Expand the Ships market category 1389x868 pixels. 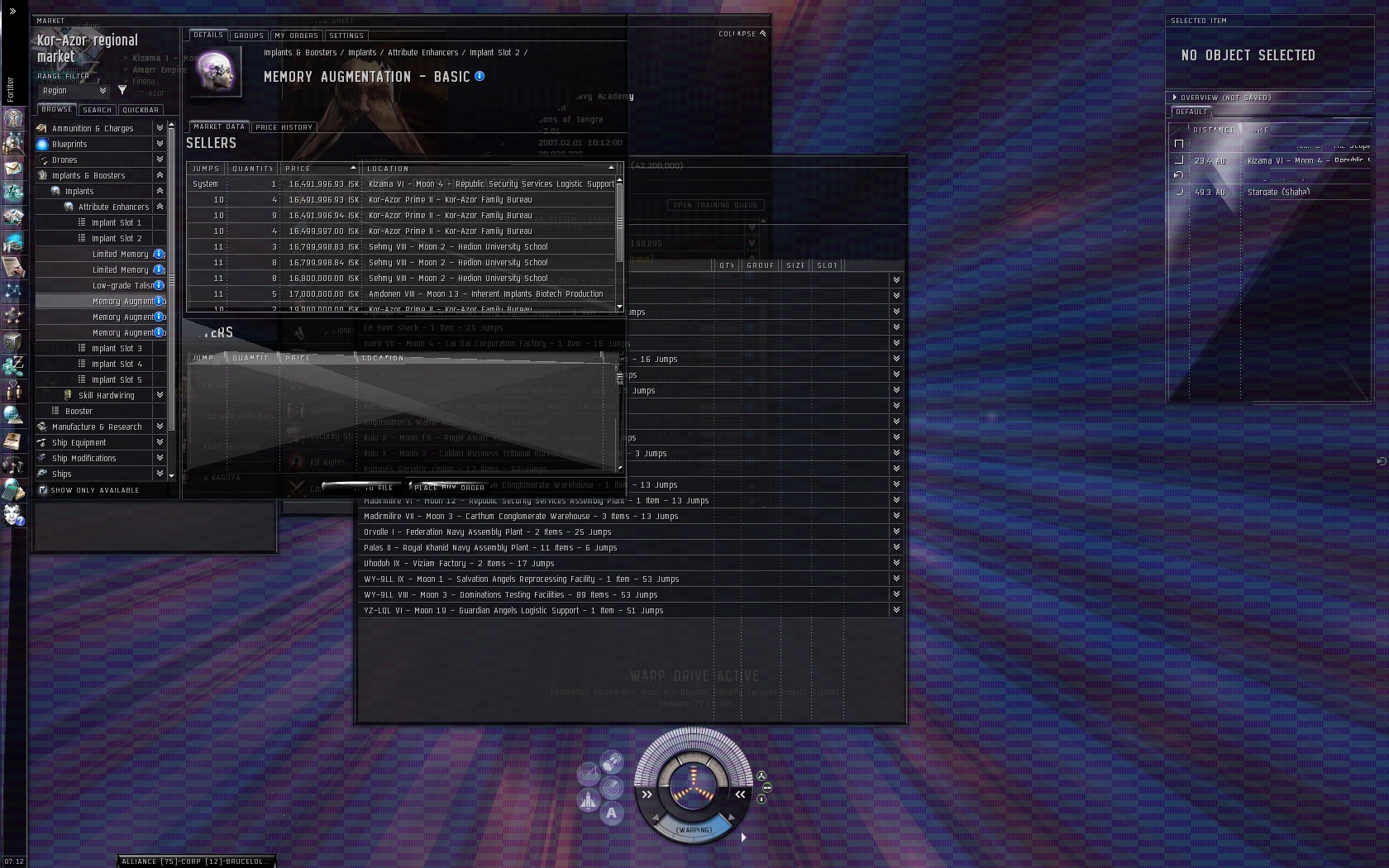(160, 474)
